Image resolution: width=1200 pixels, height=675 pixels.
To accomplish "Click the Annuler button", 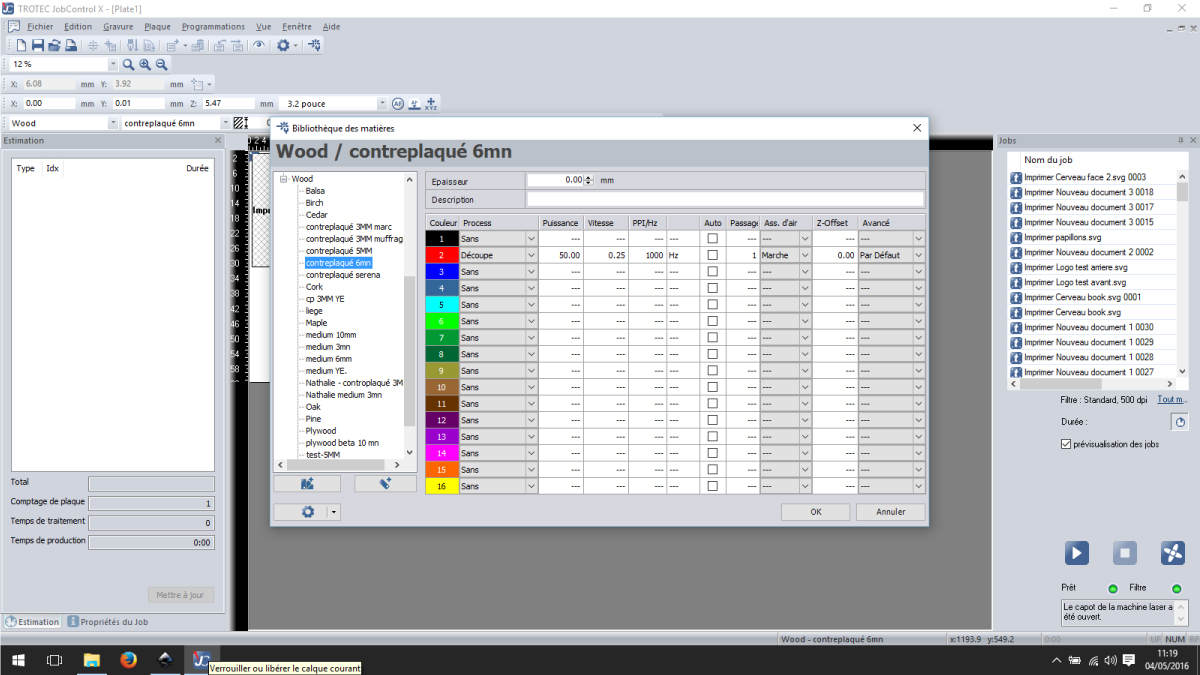I will [891, 511].
